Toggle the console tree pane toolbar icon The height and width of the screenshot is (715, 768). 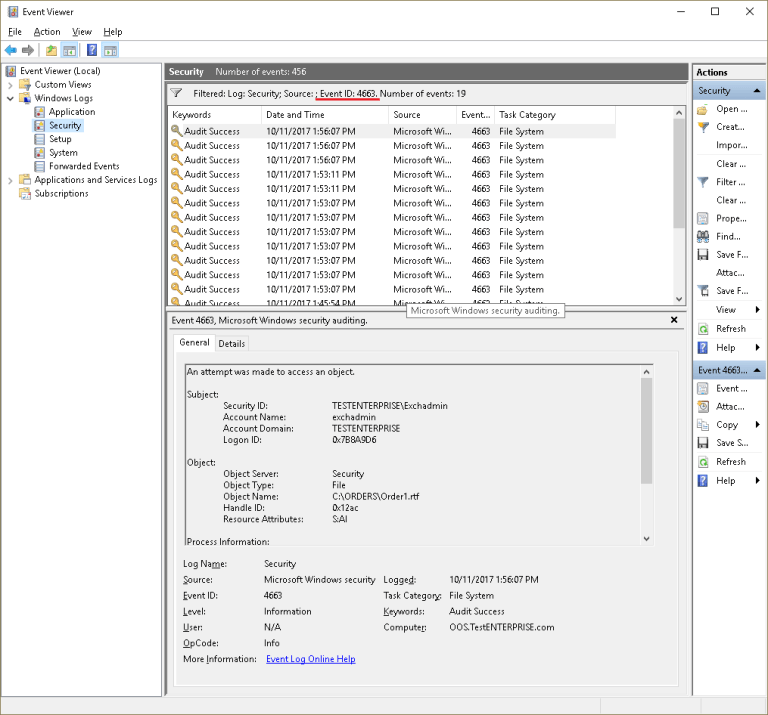70,50
